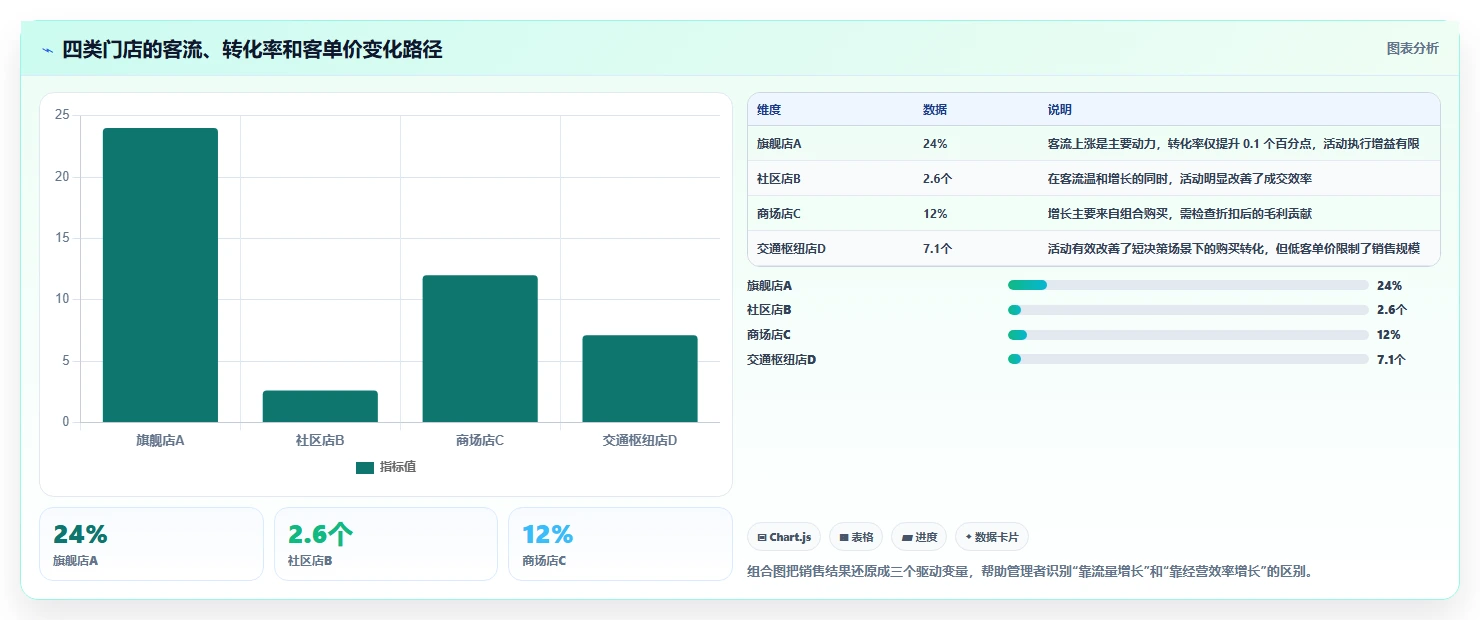Click the 交通枢纽店D x-axis label
1480x620 pixels.
tap(640, 440)
